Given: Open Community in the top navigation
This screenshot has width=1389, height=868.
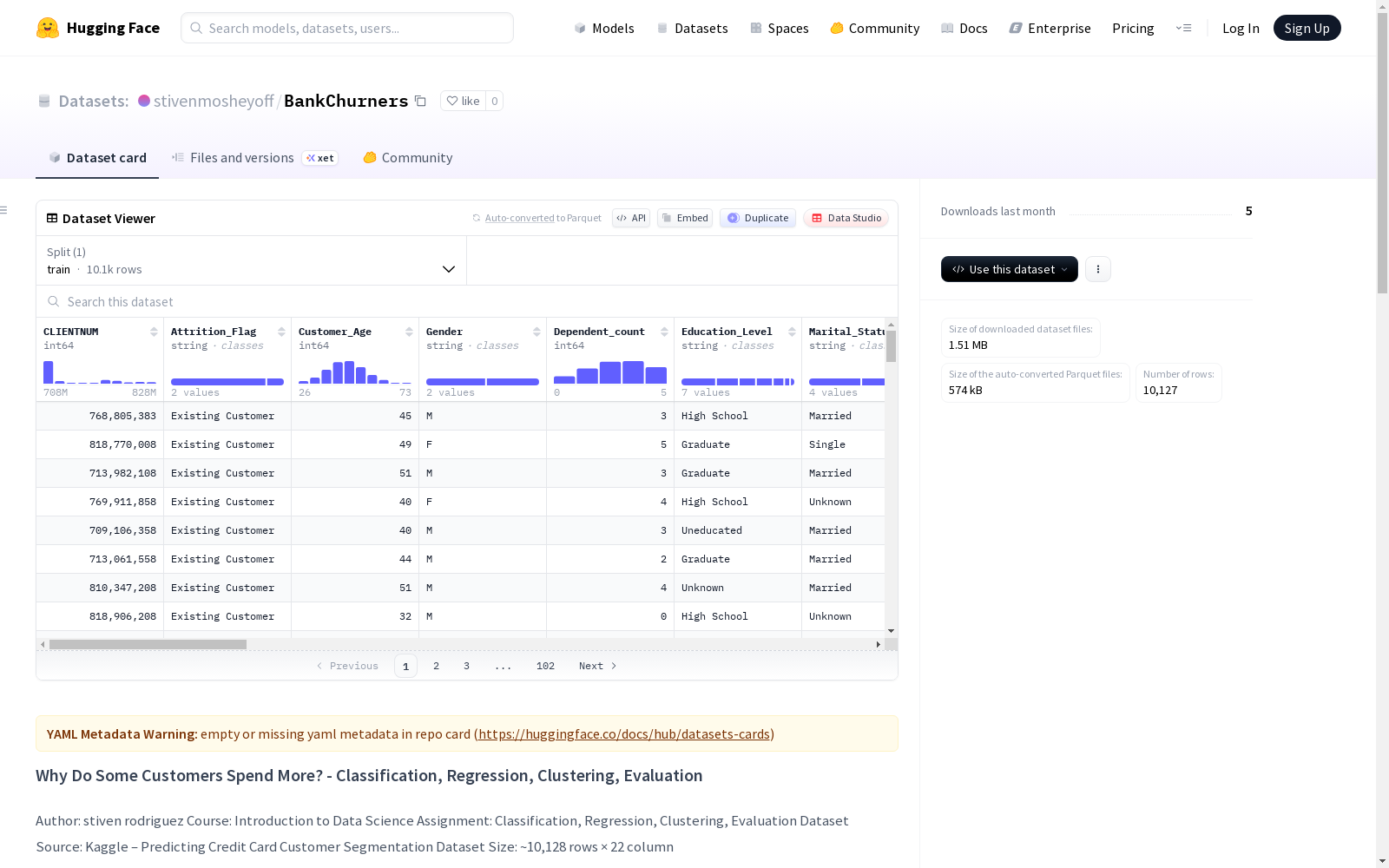Looking at the screenshot, I should pyautogui.click(x=875, y=28).
